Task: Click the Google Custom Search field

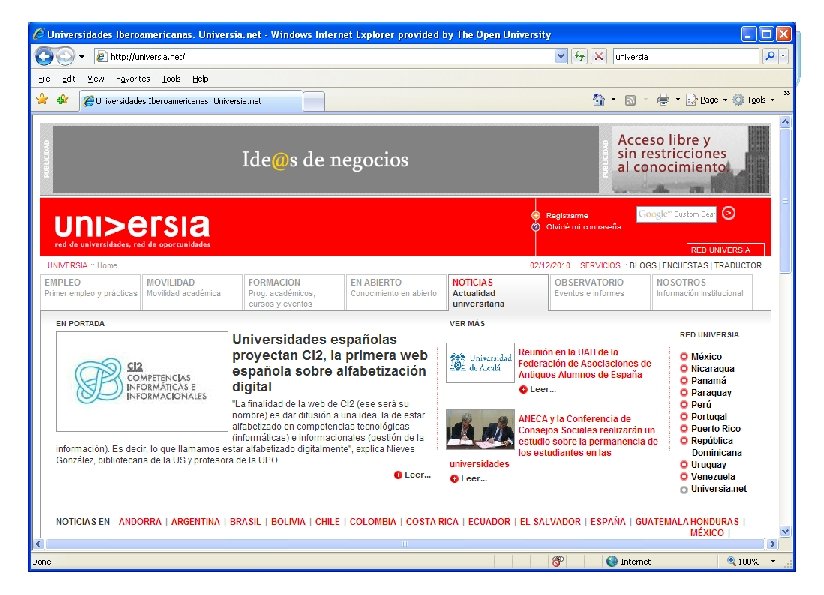Action: [676, 214]
